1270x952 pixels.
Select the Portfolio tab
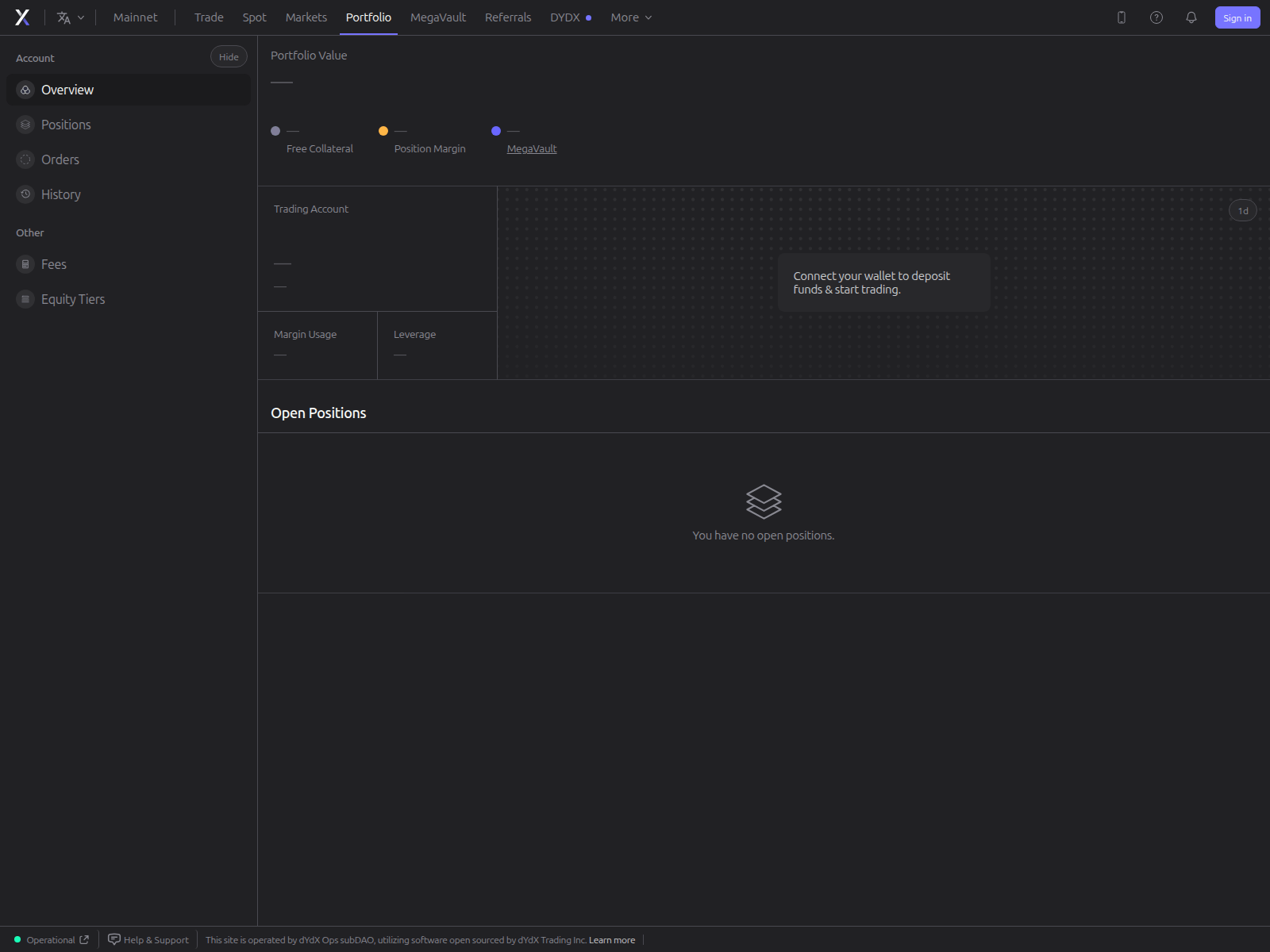pos(368,17)
